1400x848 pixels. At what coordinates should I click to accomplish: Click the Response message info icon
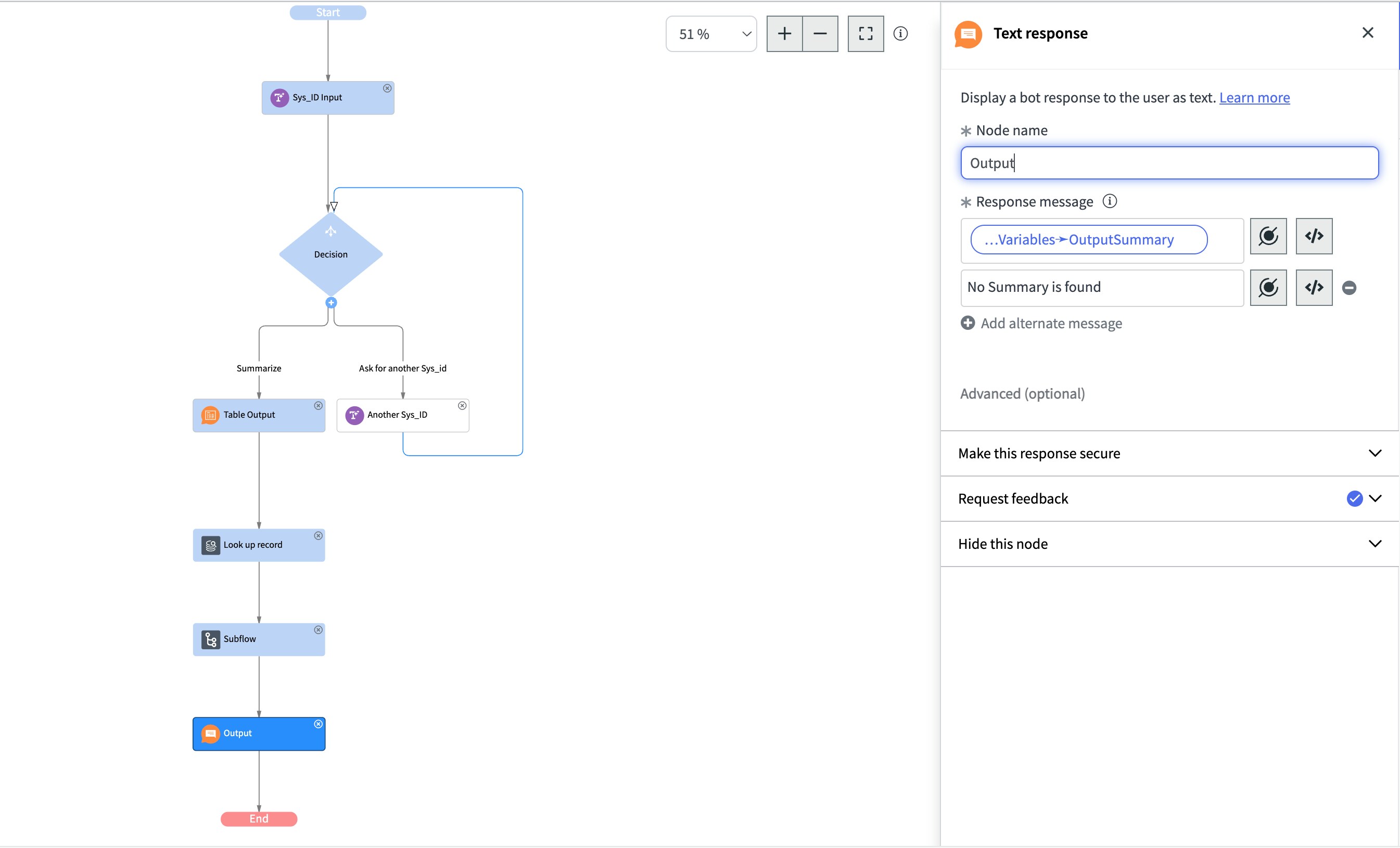[1110, 201]
